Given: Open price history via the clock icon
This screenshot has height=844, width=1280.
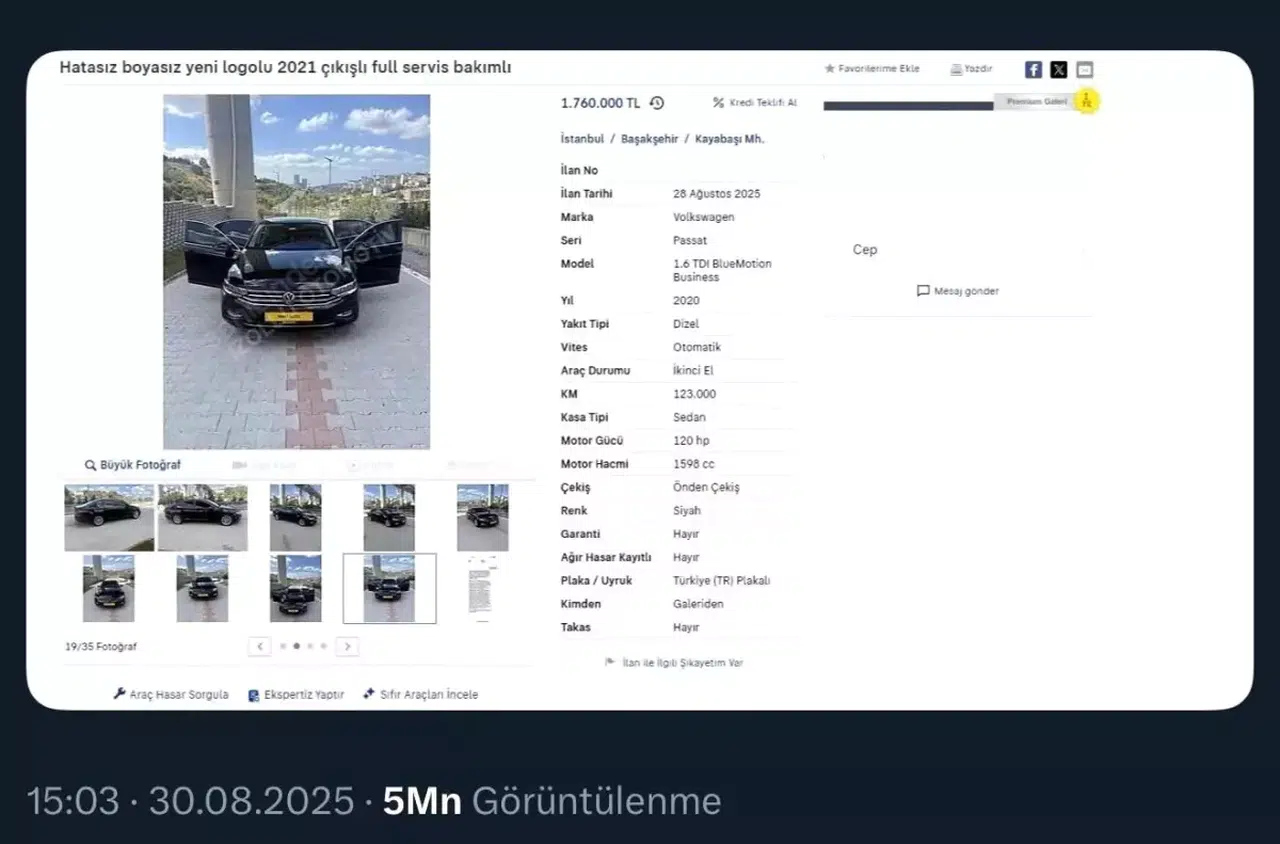Looking at the screenshot, I should (655, 103).
